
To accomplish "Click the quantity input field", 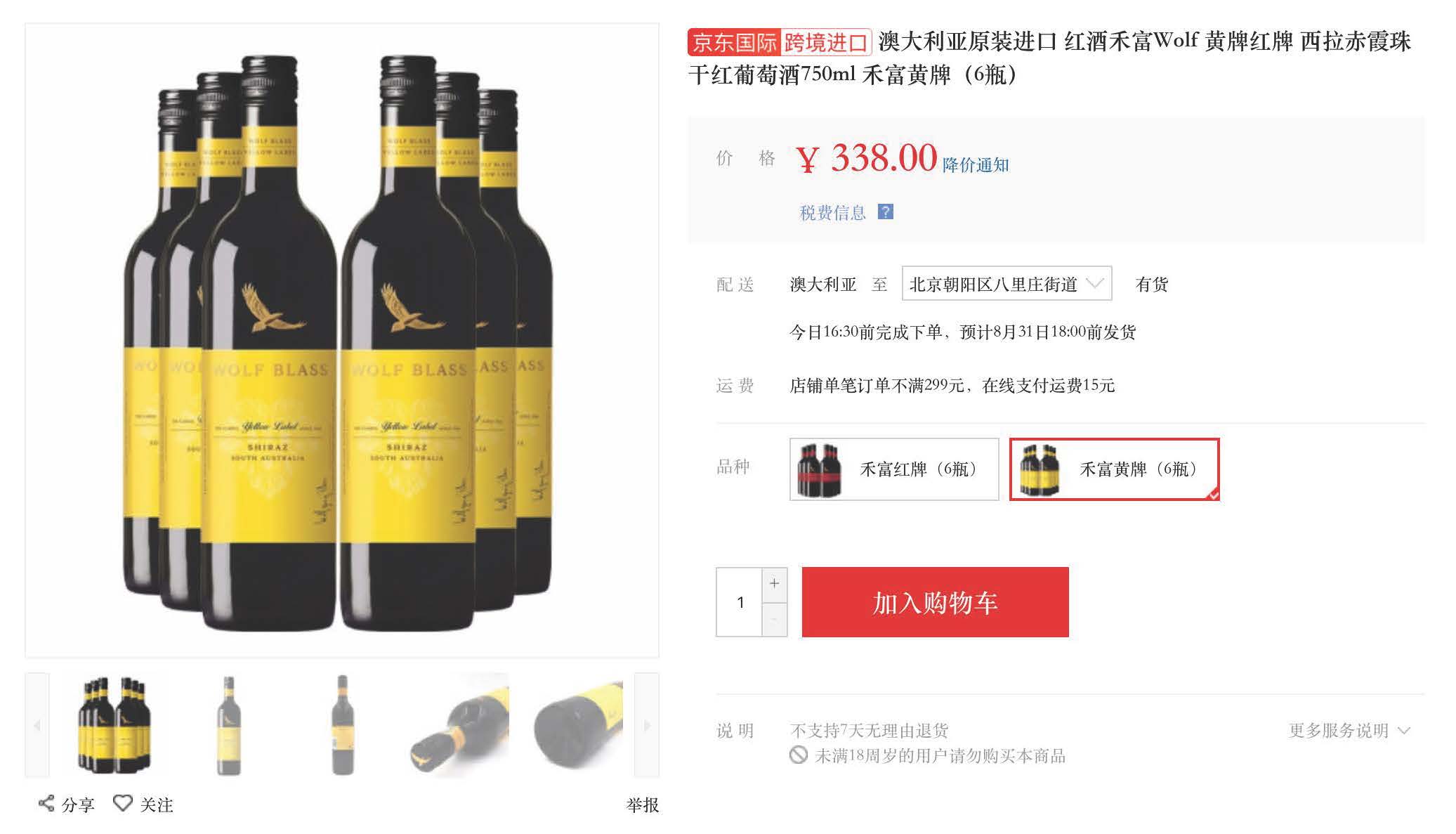I will click(740, 602).
